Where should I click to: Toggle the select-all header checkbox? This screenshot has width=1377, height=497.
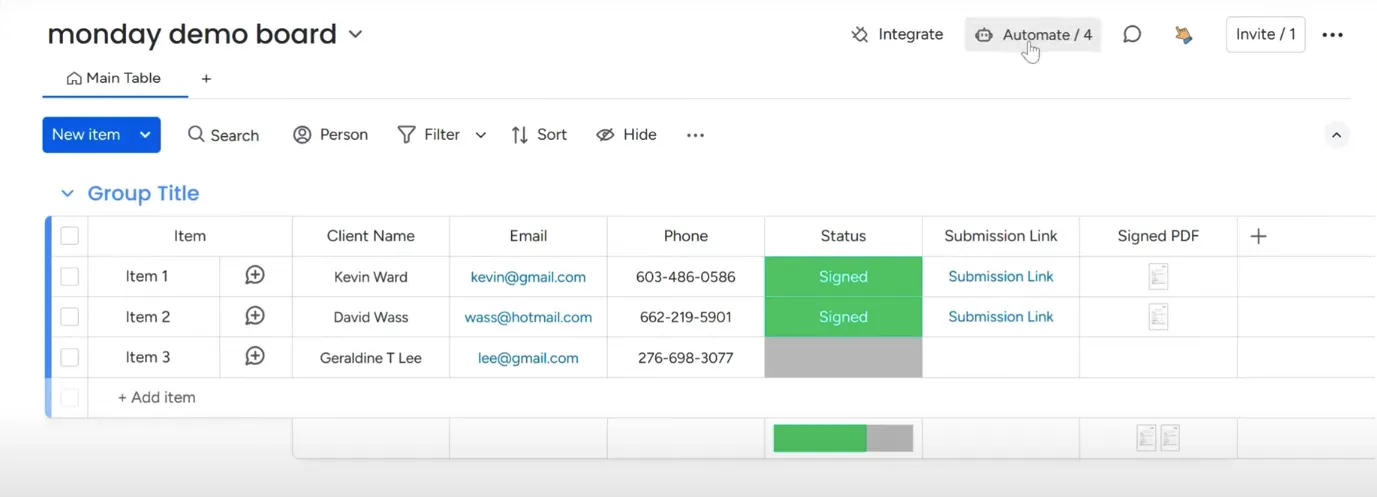(69, 236)
